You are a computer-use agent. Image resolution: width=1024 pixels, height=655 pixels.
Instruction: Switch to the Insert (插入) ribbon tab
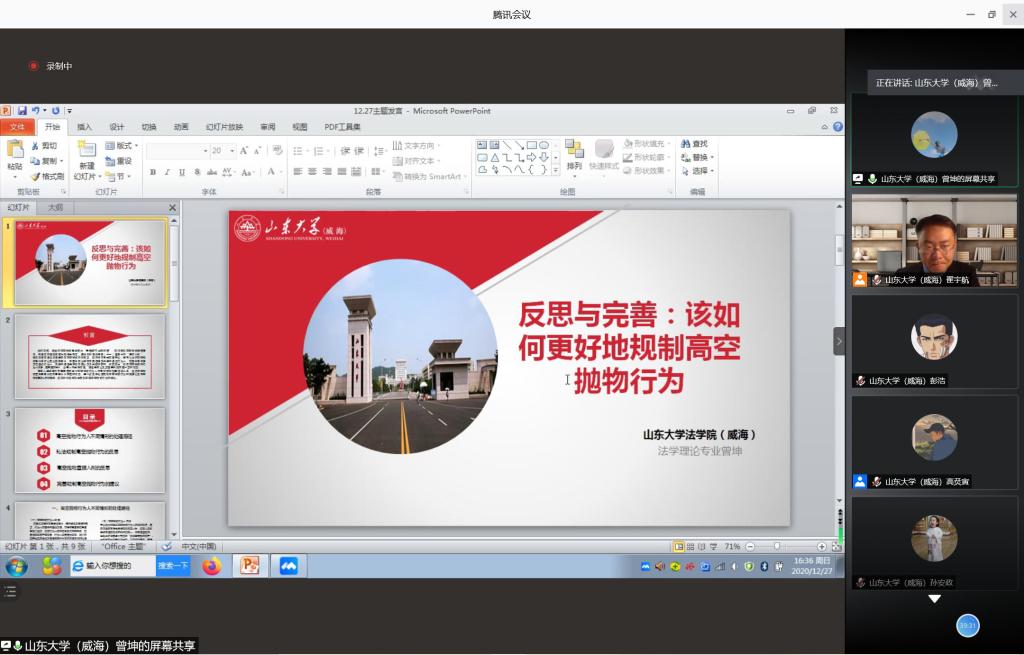pos(84,127)
